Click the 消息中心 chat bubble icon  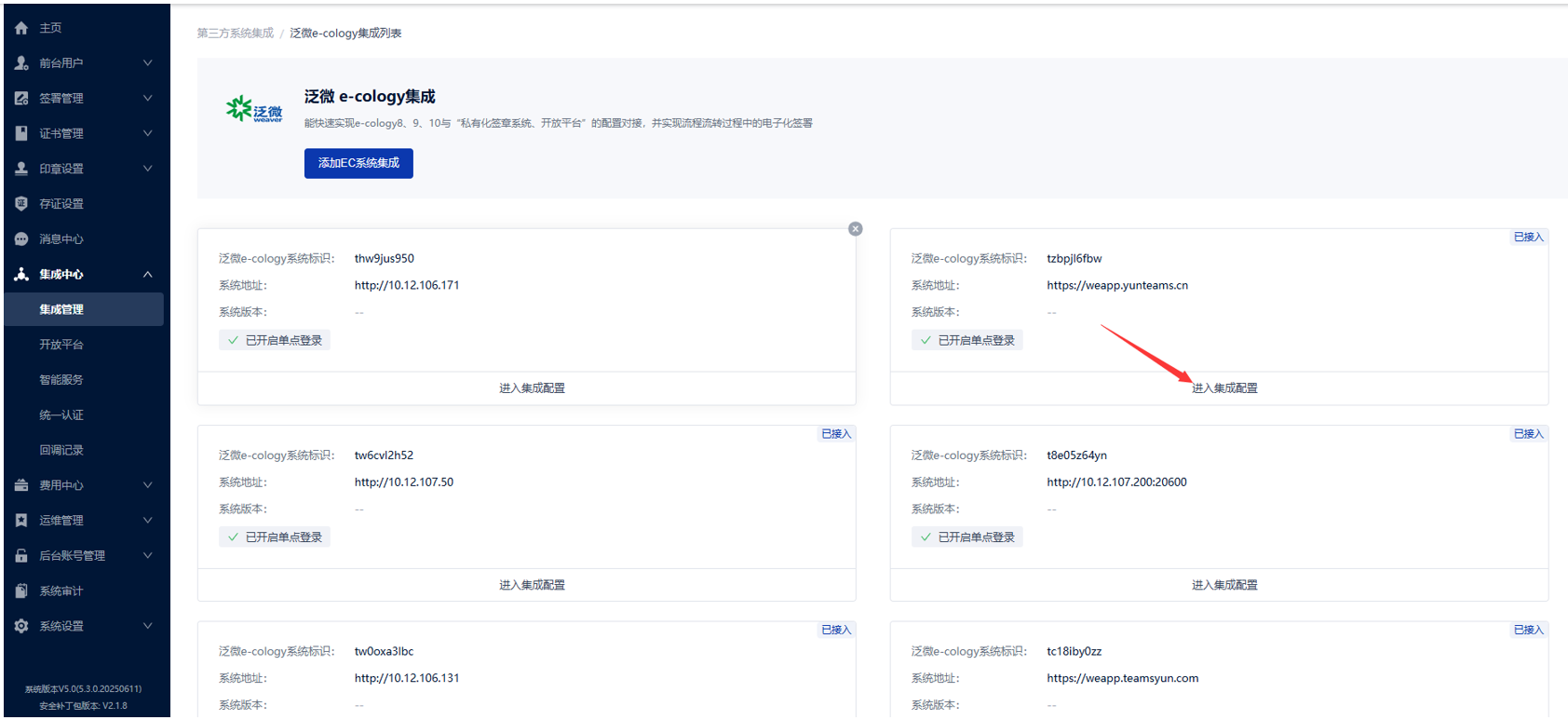pyautogui.click(x=21, y=239)
